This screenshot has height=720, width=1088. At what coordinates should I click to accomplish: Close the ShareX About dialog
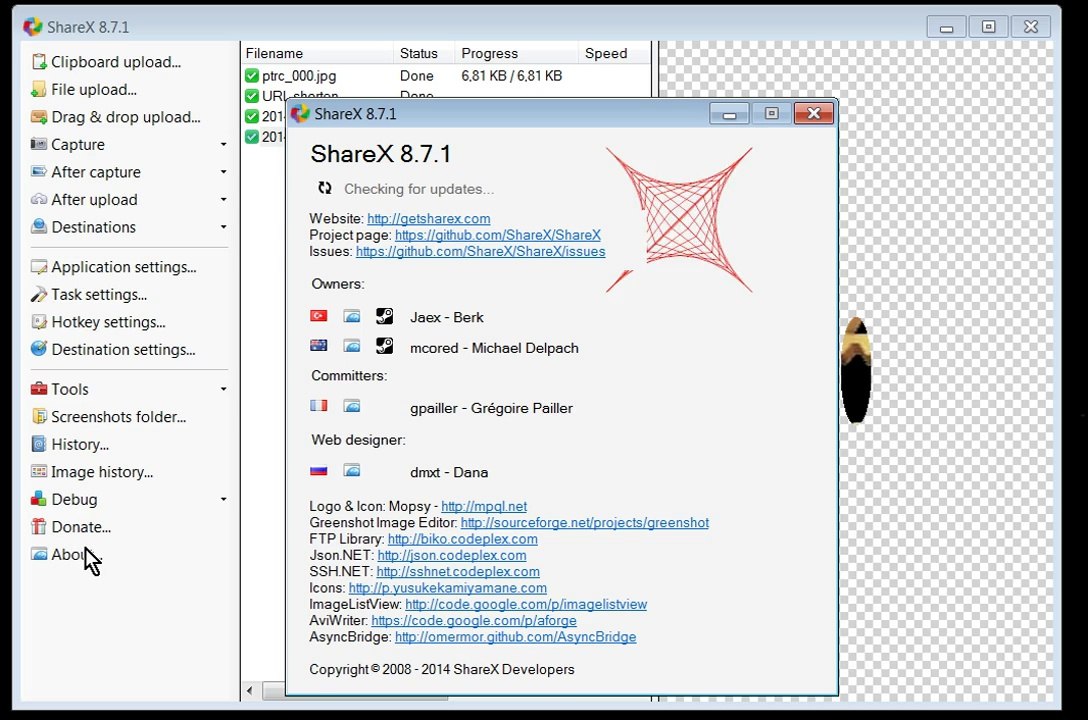pyautogui.click(x=813, y=114)
